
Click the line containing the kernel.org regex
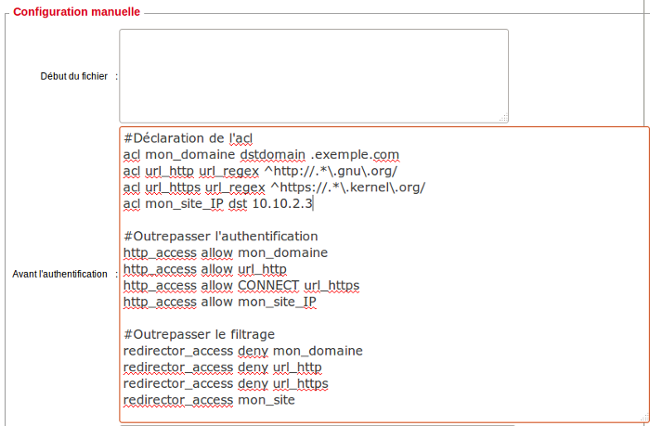(274, 187)
